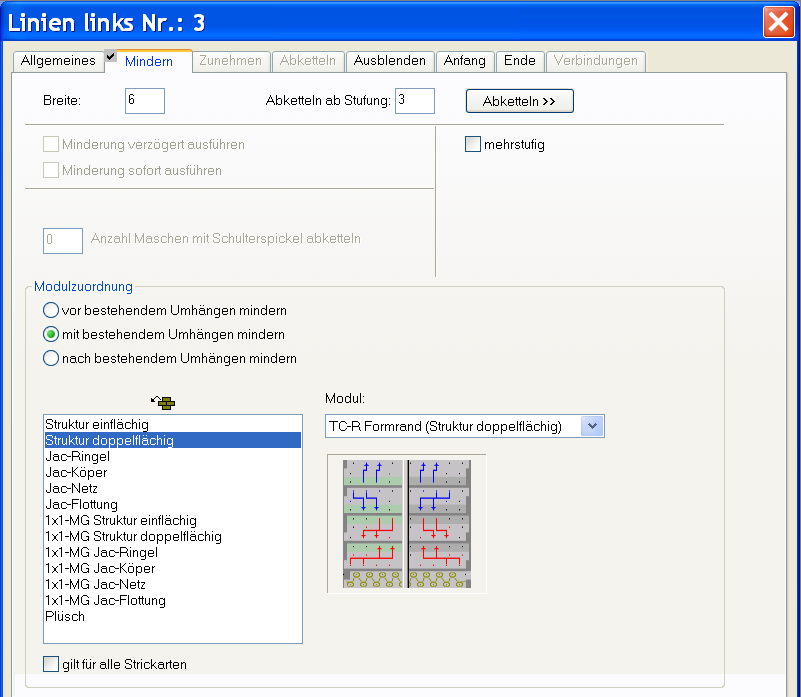Viewport: 801px width, 697px height.
Task: Click the module preview knitting diagram thumbnail
Action: 407,523
